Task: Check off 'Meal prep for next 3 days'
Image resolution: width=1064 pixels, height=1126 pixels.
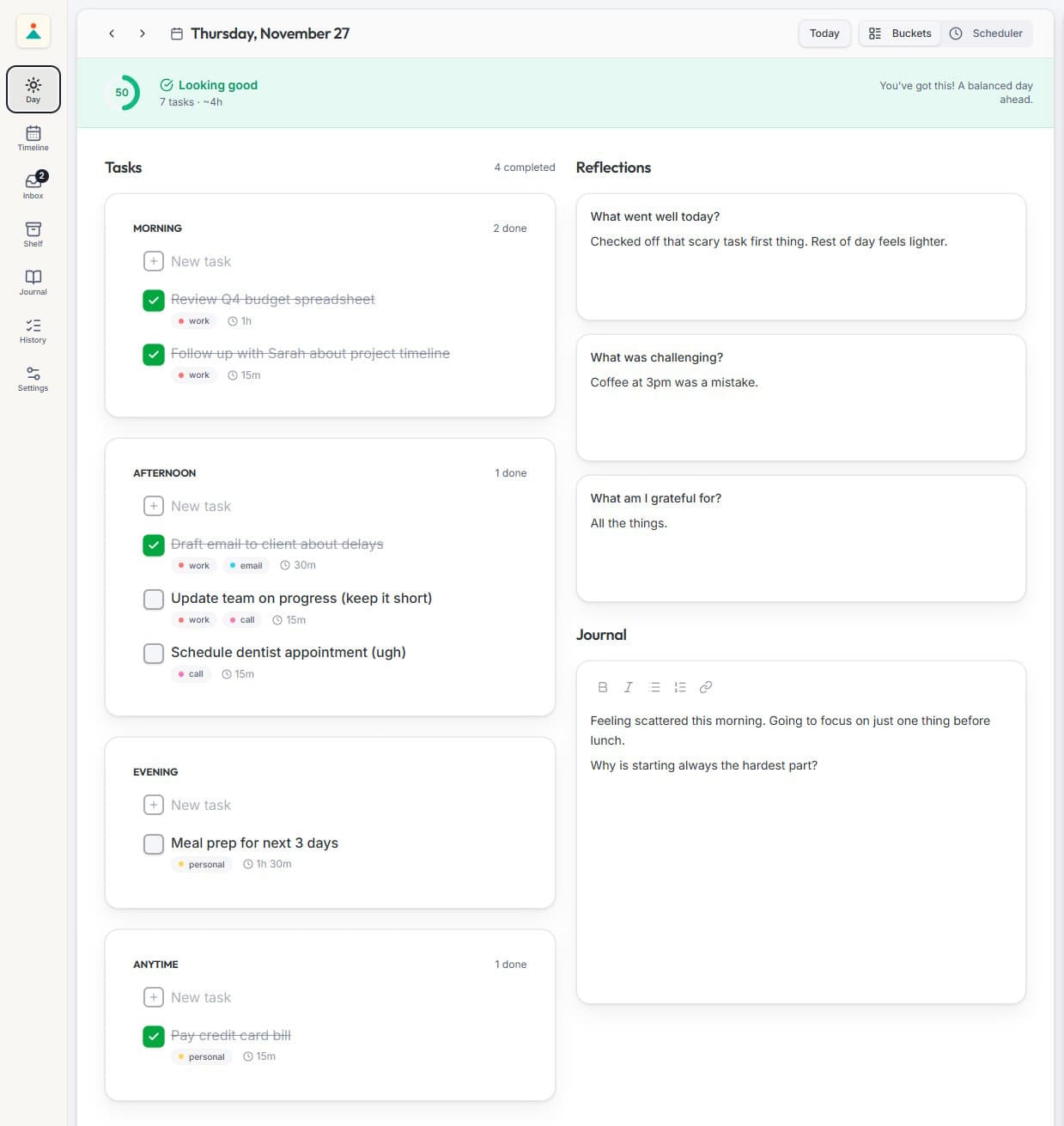Action: pos(153,844)
